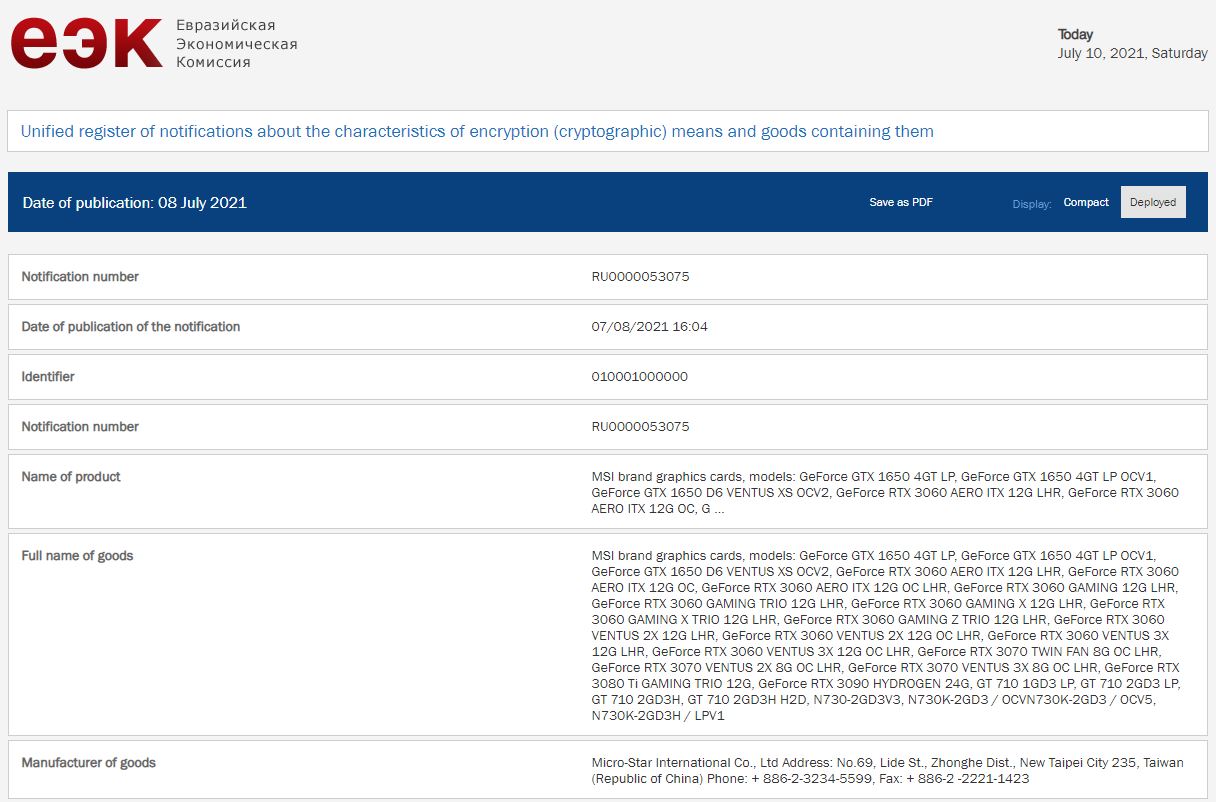Click the first Notification number label
The width and height of the screenshot is (1216, 802).
pos(80,277)
